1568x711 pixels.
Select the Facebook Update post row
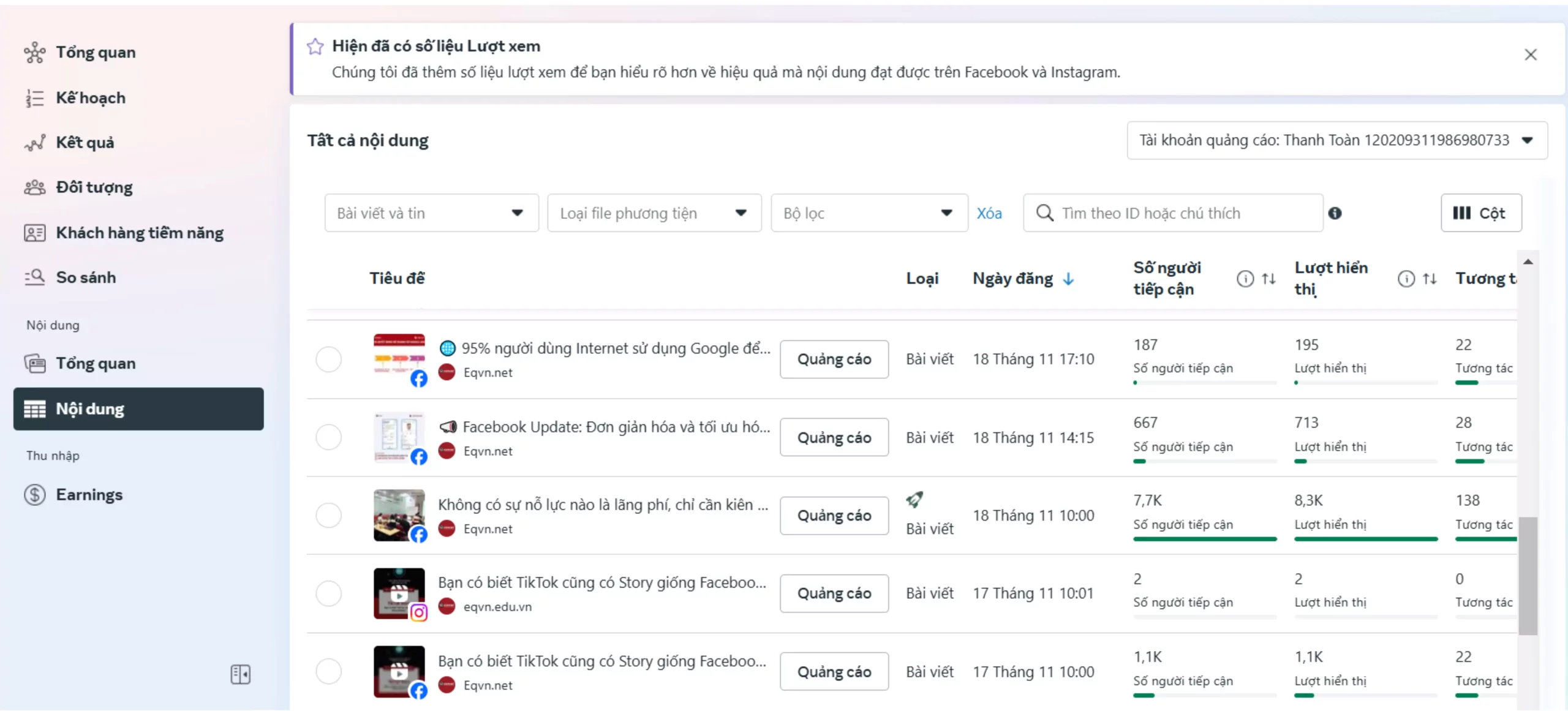tap(328, 437)
